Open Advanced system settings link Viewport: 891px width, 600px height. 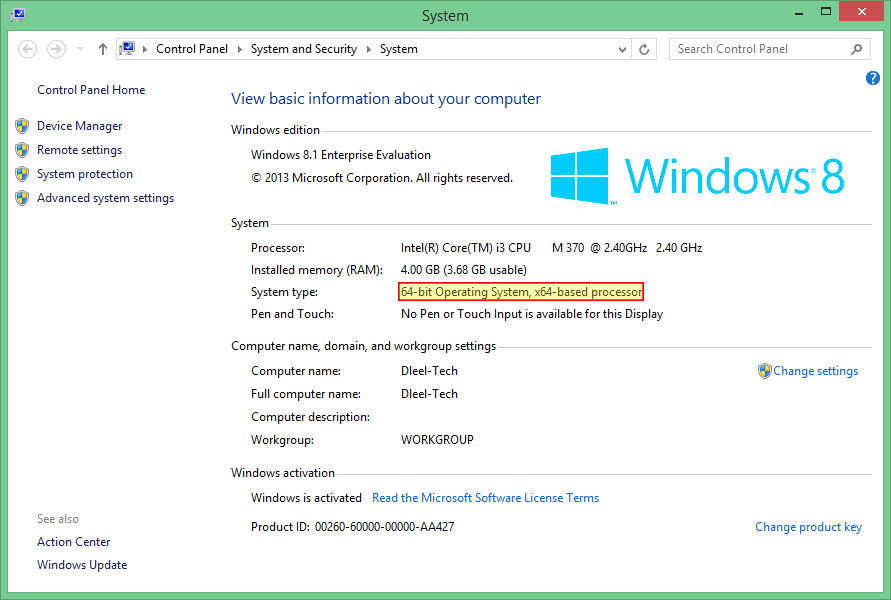pos(106,198)
